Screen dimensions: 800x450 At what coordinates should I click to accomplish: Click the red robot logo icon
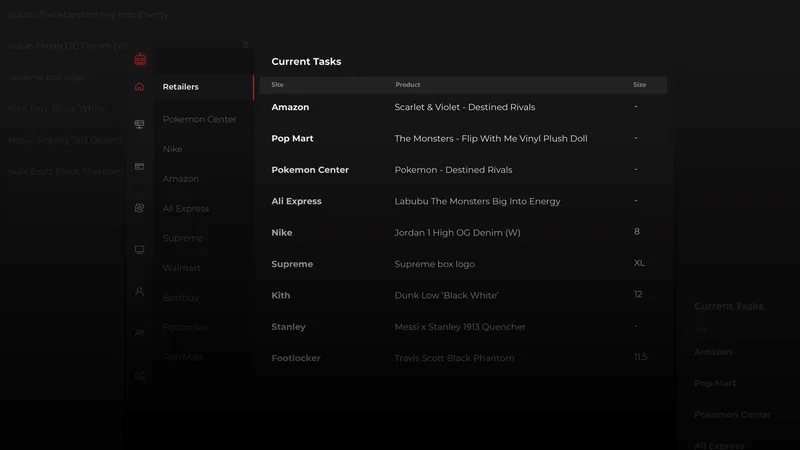140,59
